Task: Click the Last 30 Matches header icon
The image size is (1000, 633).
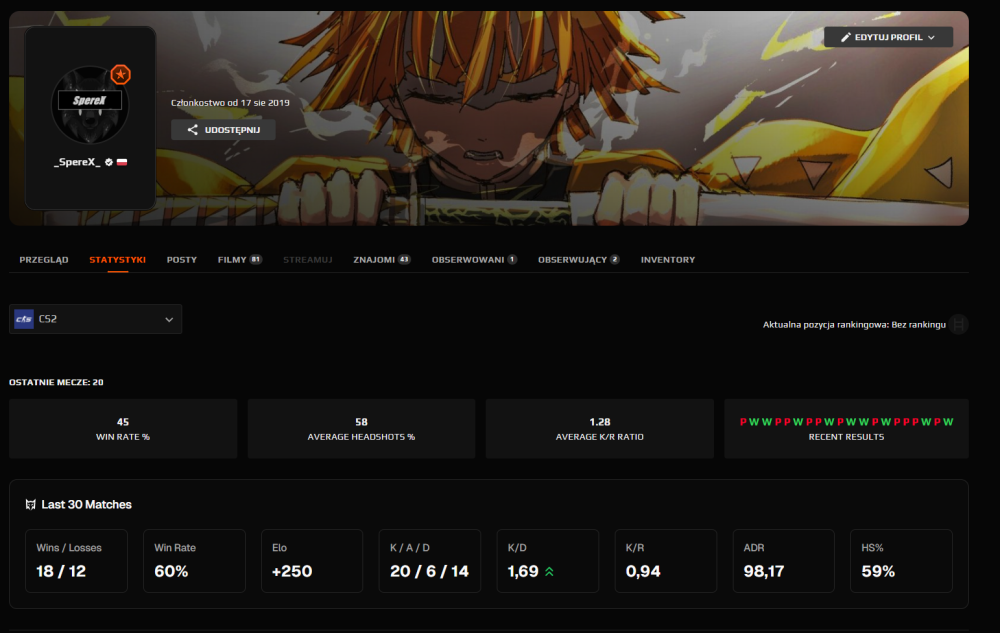Action: tap(31, 505)
